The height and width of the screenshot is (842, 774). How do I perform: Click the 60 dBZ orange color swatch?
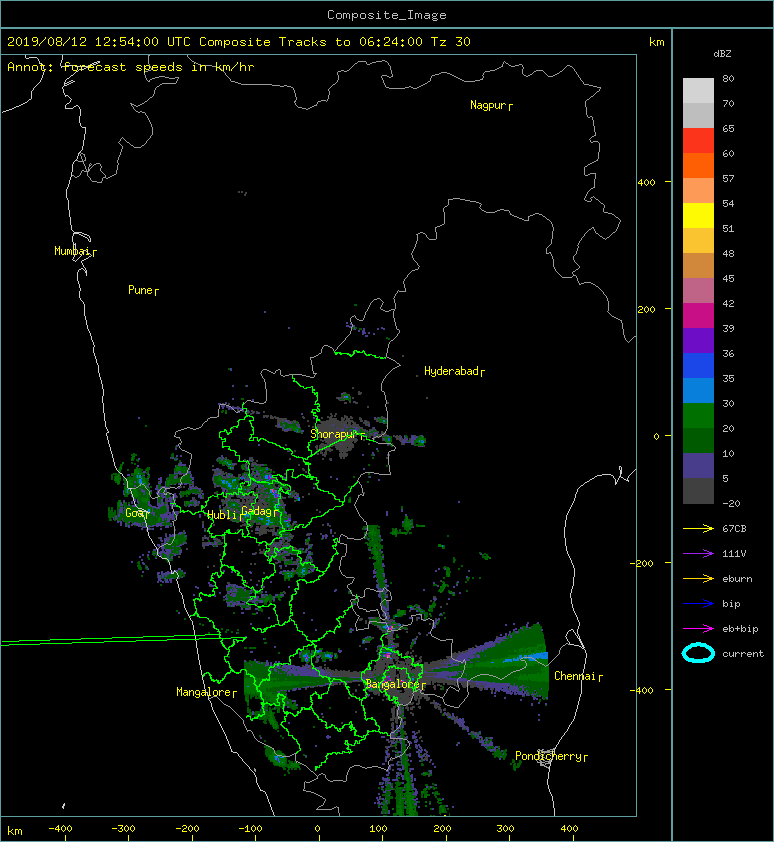click(x=698, y=165)
